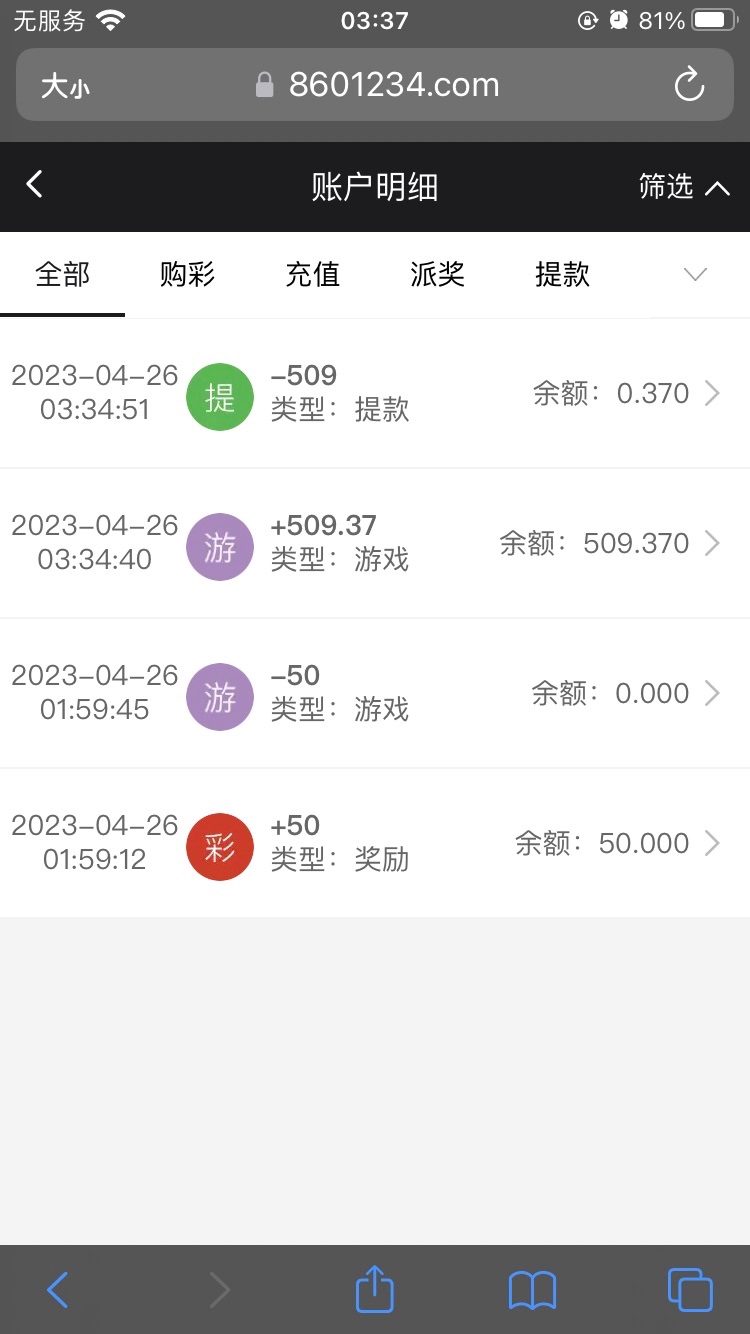Tap the red 彩 reward icon
The height and width of the screenshot is (1334, 750).
pos(220,847)
